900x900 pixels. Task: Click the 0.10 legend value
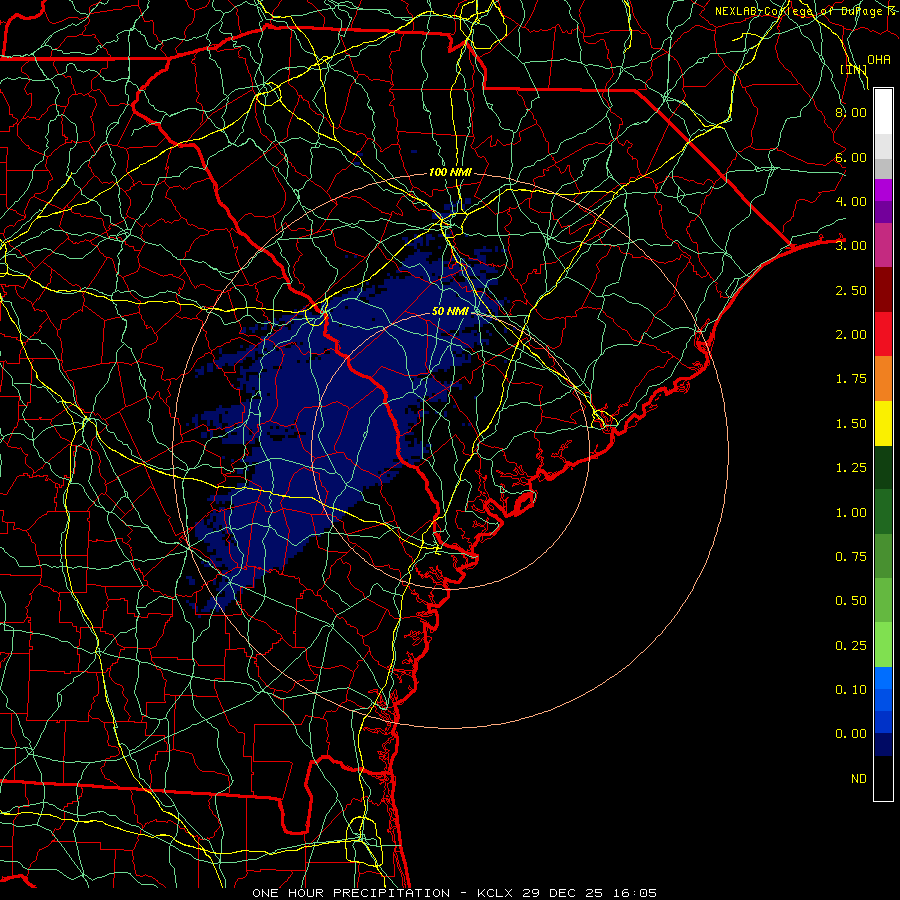point(851,690)
